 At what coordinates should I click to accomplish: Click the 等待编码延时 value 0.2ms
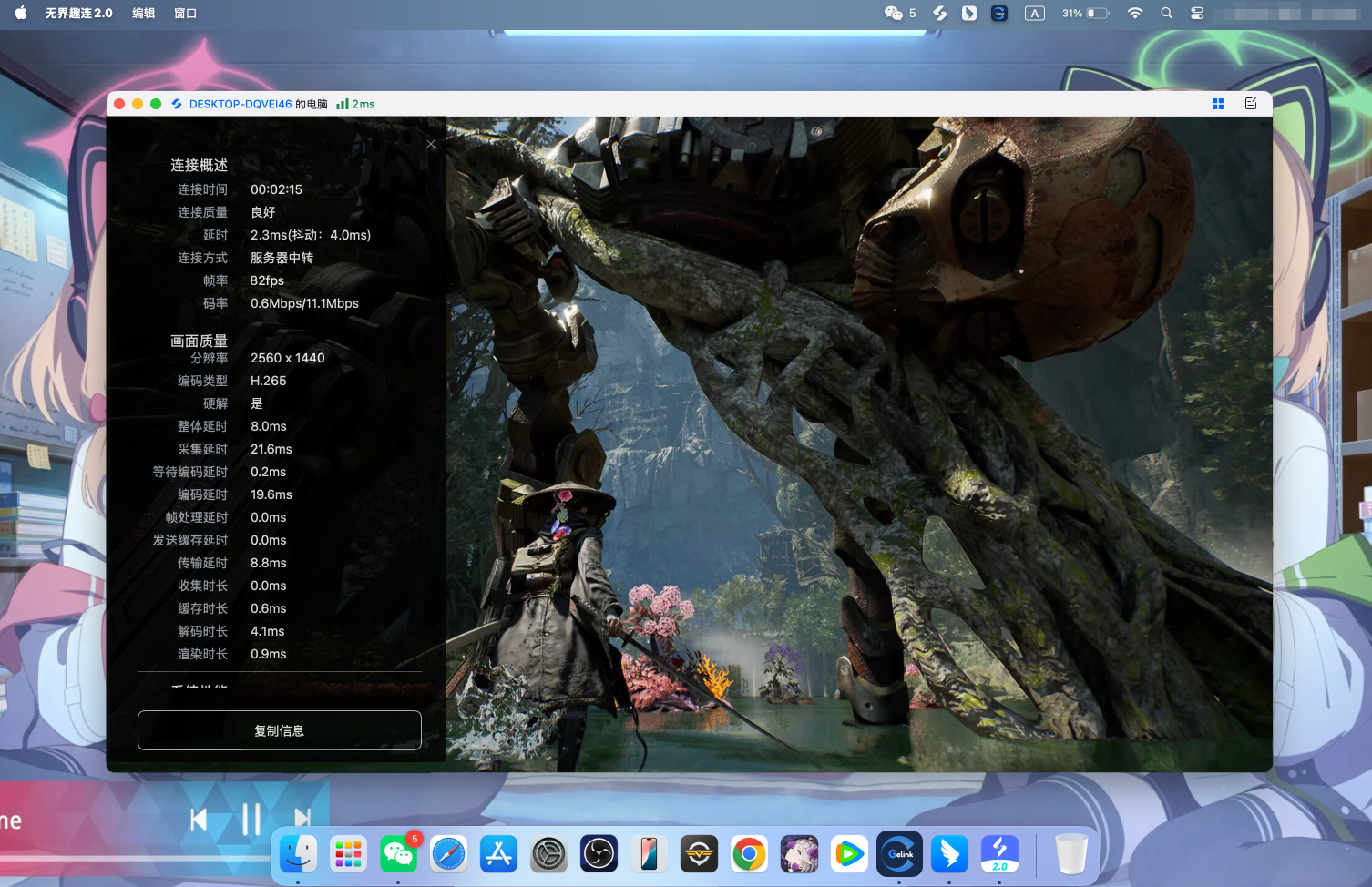[269, 472]
